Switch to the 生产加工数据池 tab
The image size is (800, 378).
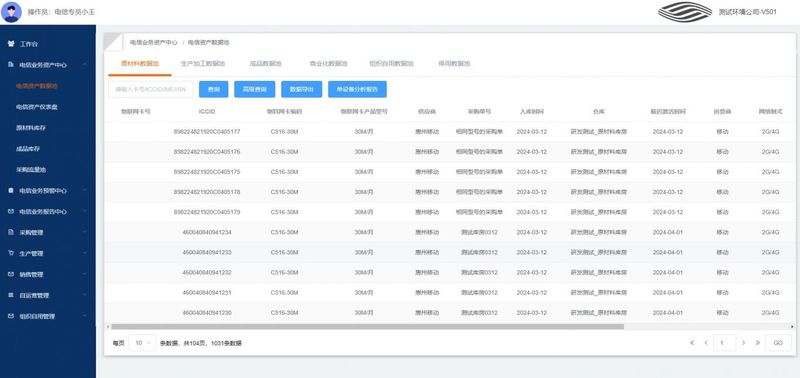[x=203, y=64]
